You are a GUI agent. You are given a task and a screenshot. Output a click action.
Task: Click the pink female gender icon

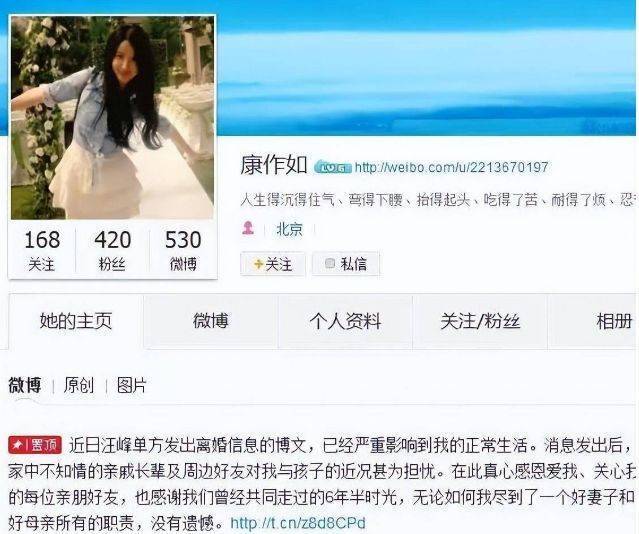(x=248, y=228)
